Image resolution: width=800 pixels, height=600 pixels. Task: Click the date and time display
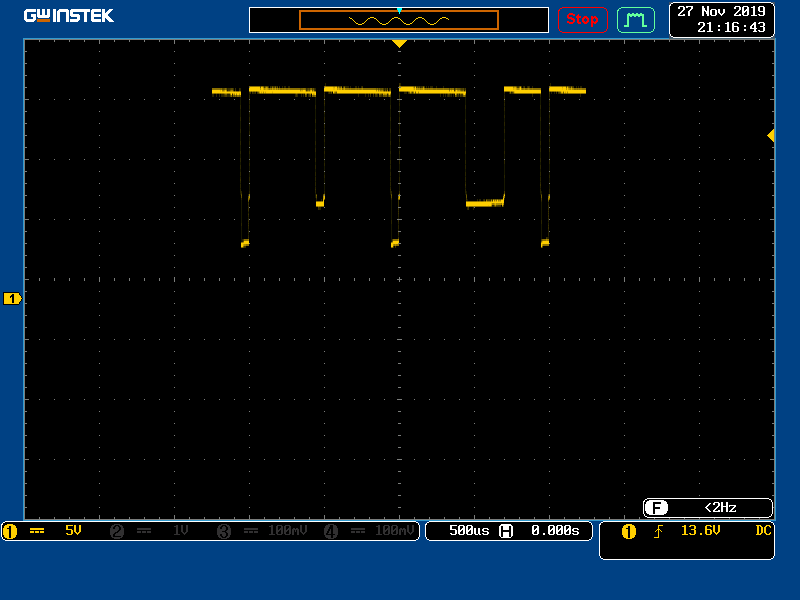tap(721, 19)
